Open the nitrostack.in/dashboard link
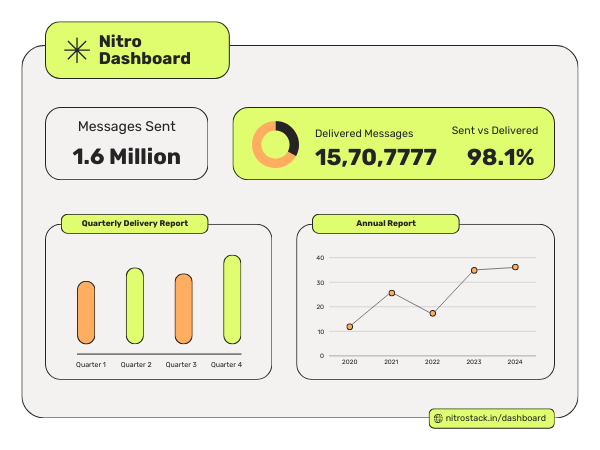Image resolution: width=600 pixels, height=450 pixels. coord(496,418)
